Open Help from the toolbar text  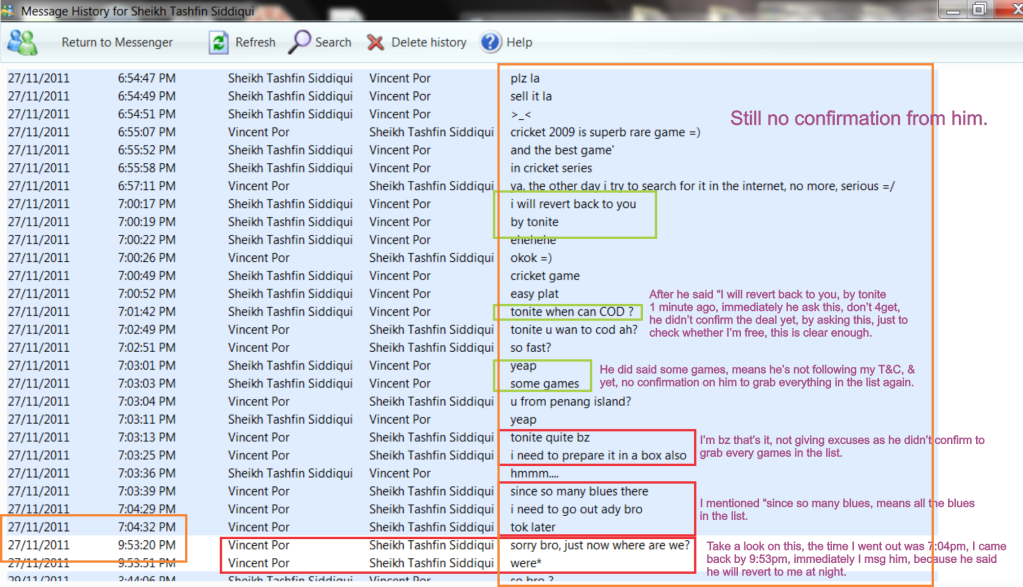coord(519,43)
